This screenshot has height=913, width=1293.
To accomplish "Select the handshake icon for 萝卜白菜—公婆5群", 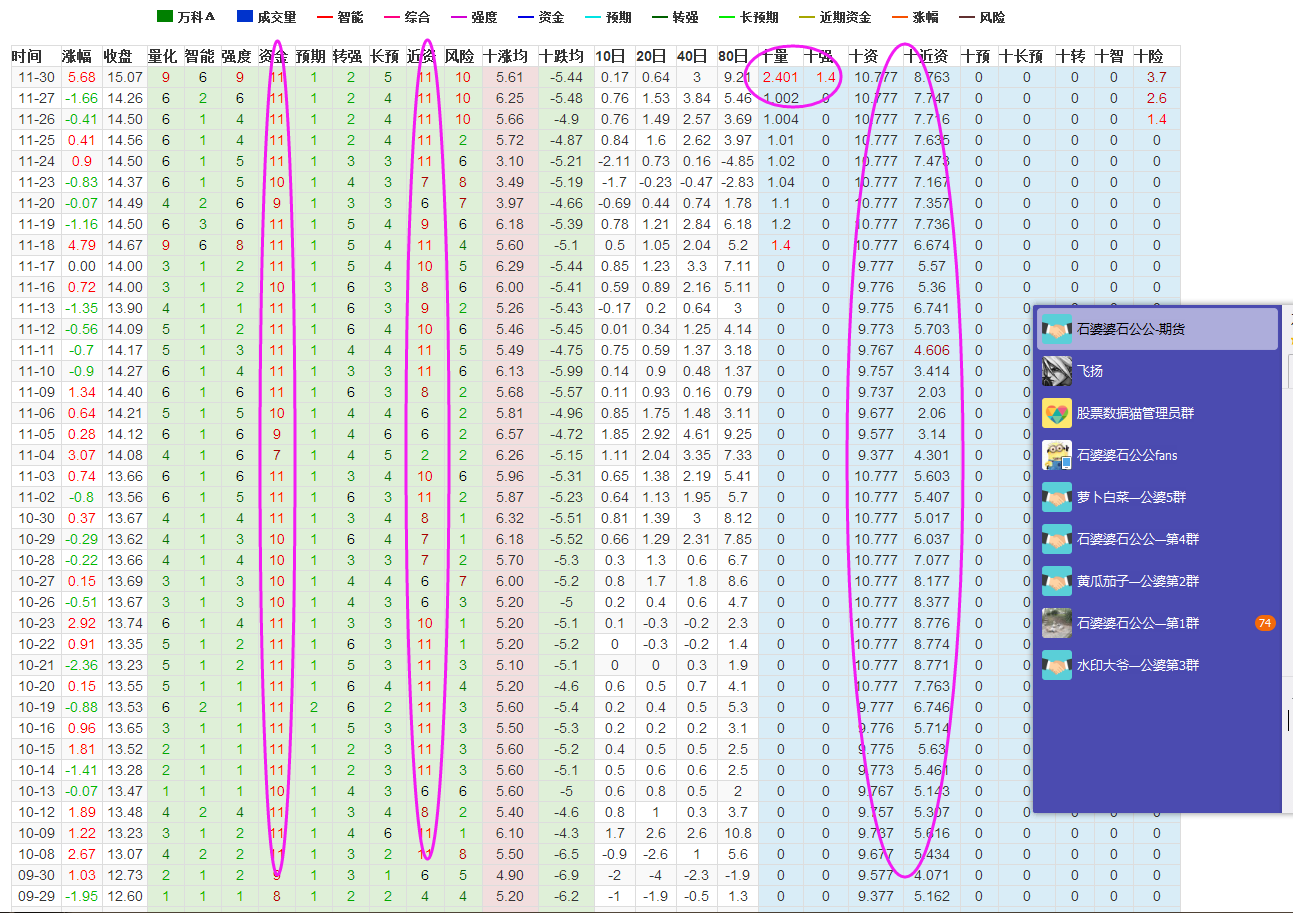I will tap(1057, 497).
